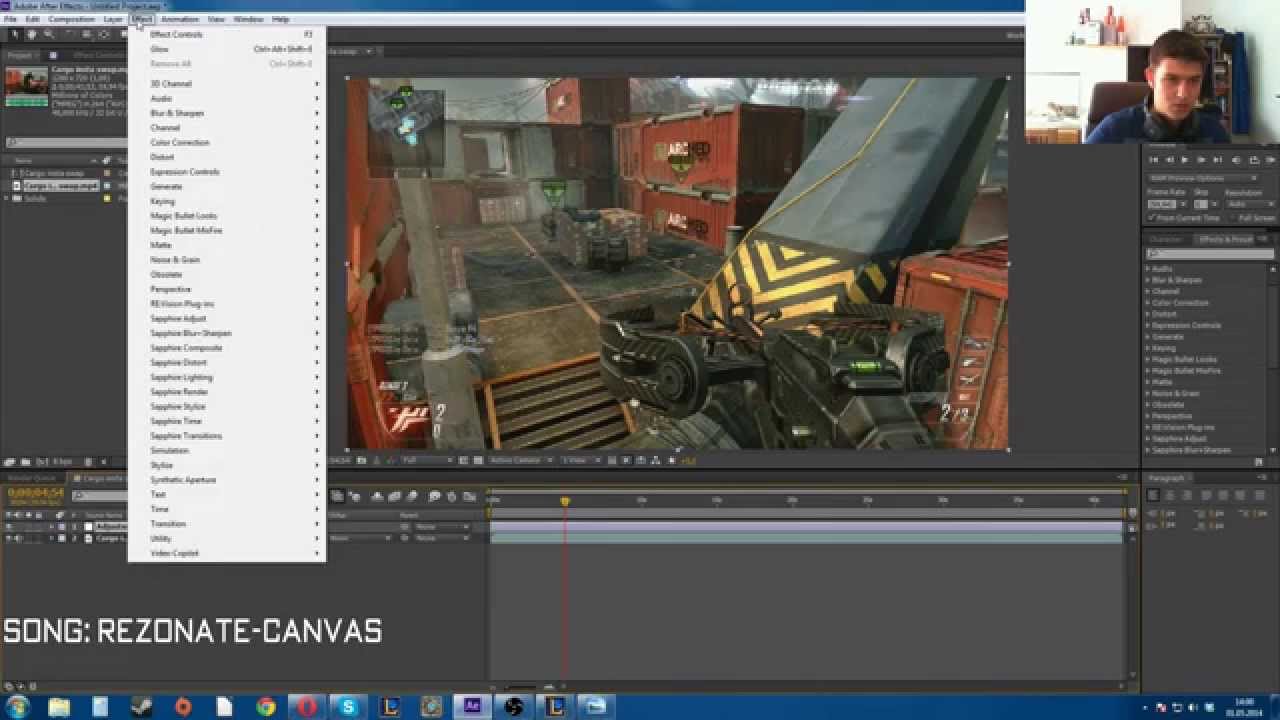
Task: Click the After Effects taskbar icon
Action: click(x=471, y=707)
